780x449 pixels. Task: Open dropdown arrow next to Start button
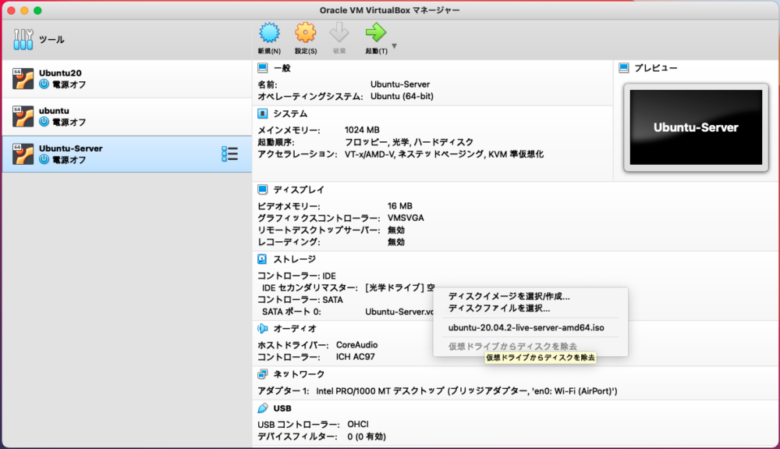[394, 46]
